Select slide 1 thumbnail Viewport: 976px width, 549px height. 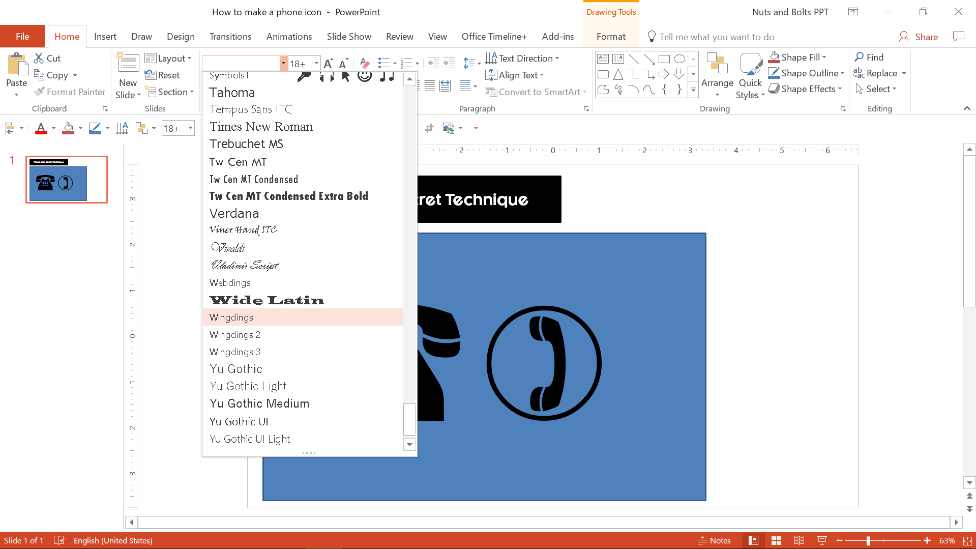[66, 179]
